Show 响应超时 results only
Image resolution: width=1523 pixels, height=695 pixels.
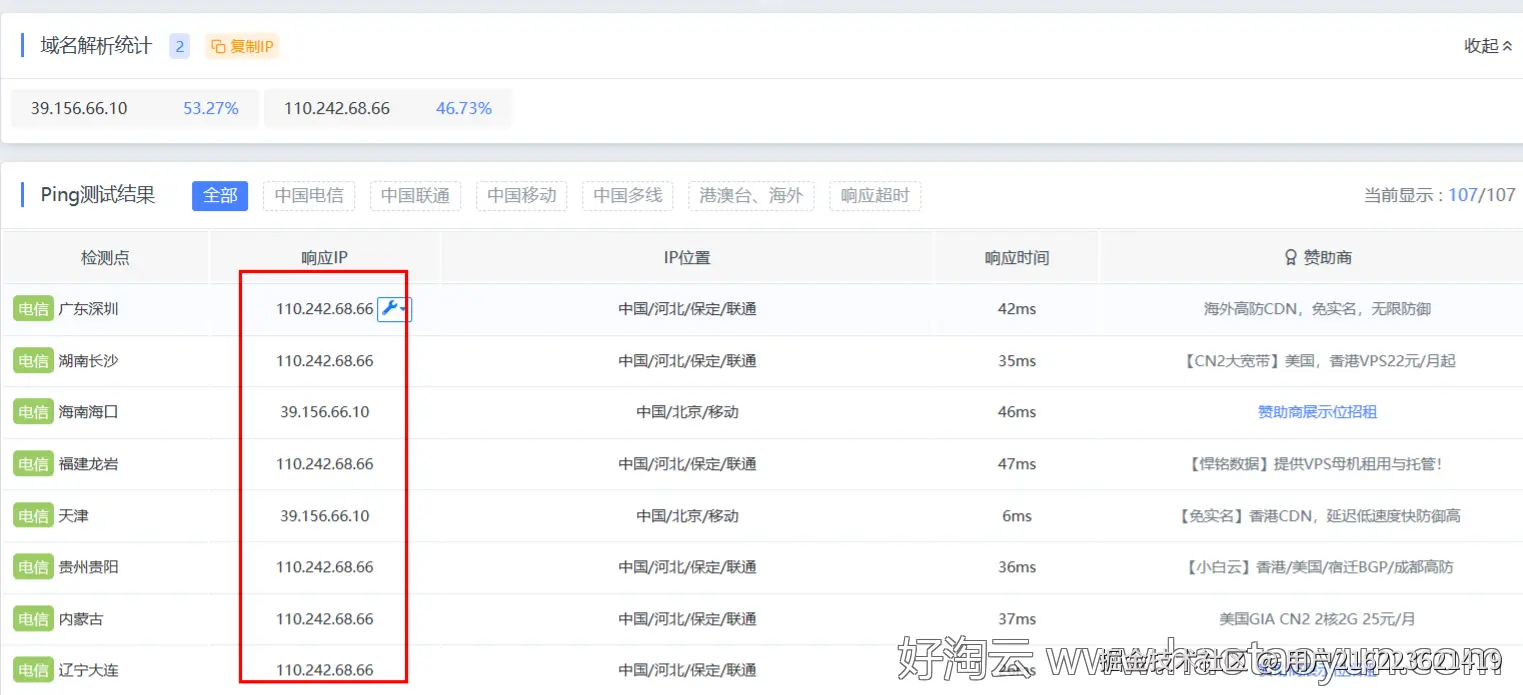point(875,195)
